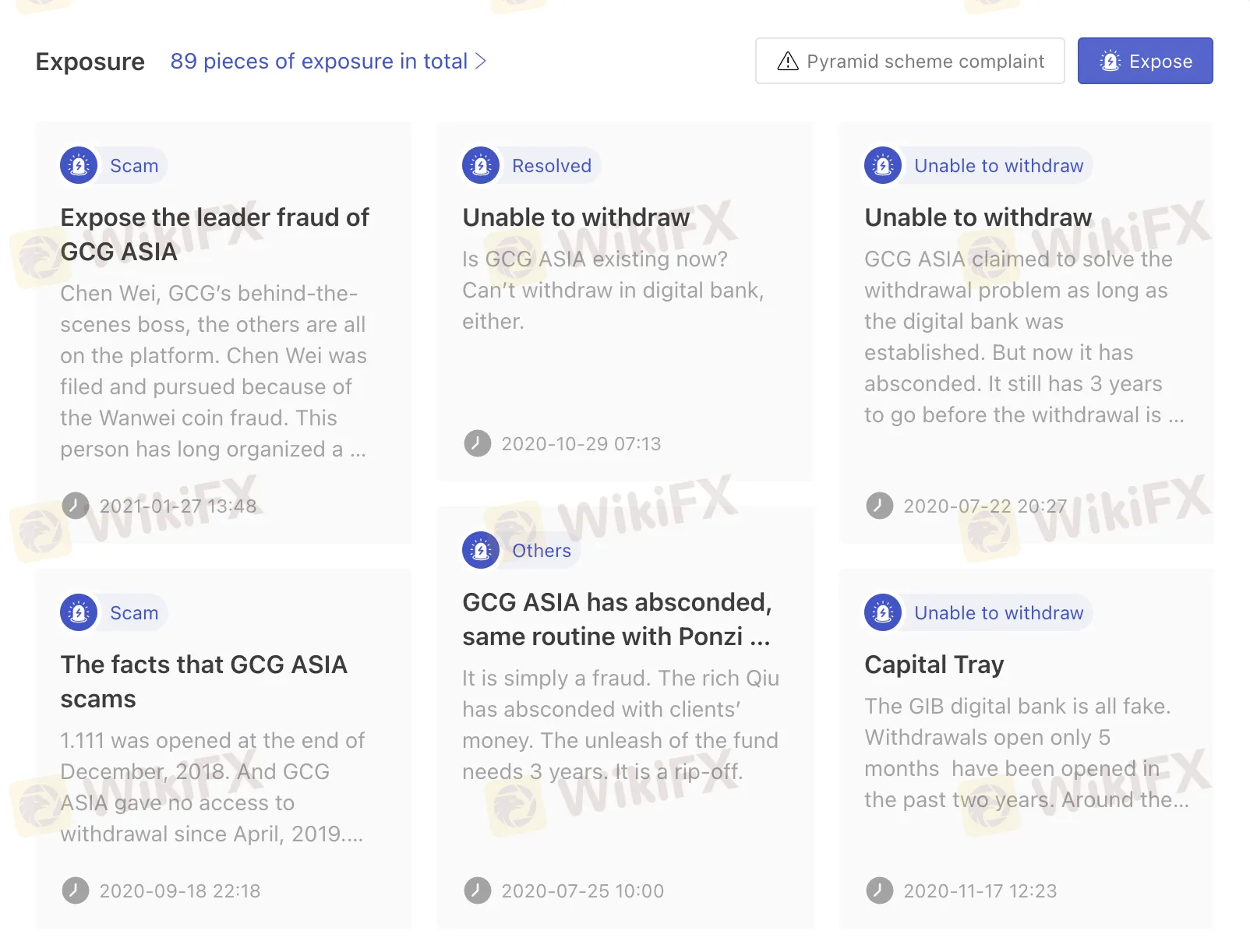Screen dimensions: 1250x952
Task: Open The facts that GCG ASIA scams post
Action: point(204,682)
